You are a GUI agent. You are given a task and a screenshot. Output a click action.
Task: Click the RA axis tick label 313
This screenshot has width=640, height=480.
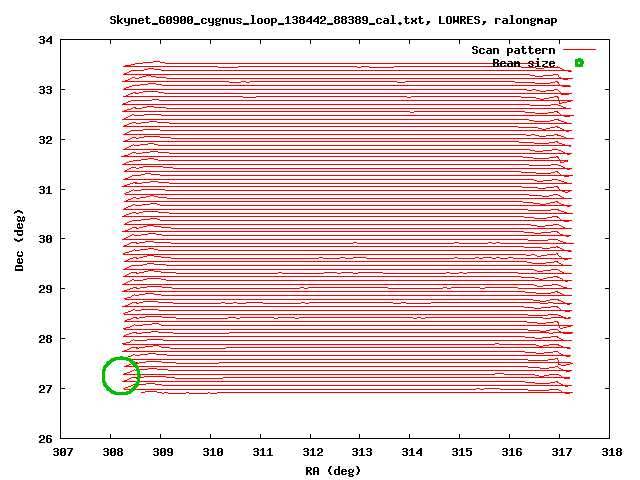[x=362, y=452]
